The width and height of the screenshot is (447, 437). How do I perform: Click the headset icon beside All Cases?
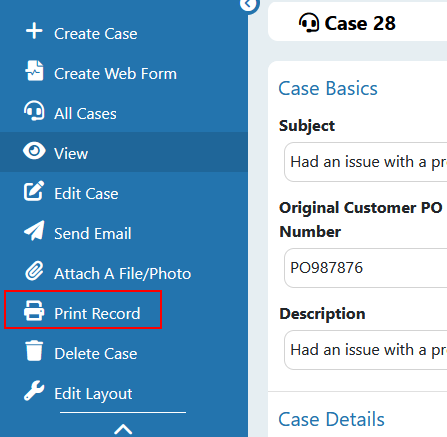coord(34,111)
